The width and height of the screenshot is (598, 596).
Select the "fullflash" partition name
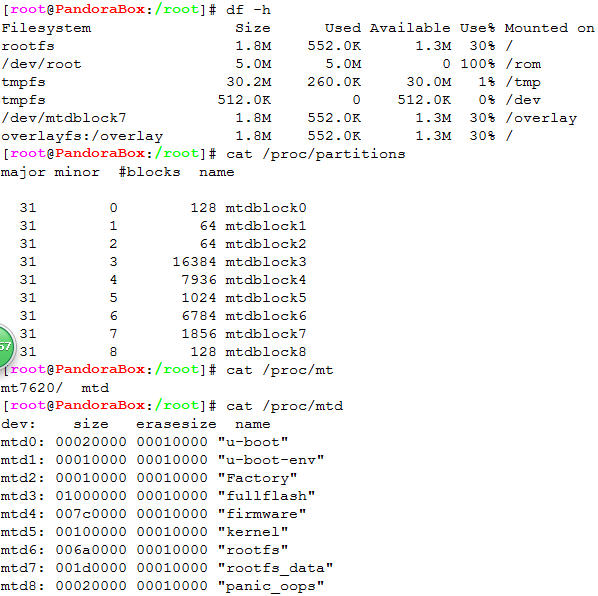266,496
